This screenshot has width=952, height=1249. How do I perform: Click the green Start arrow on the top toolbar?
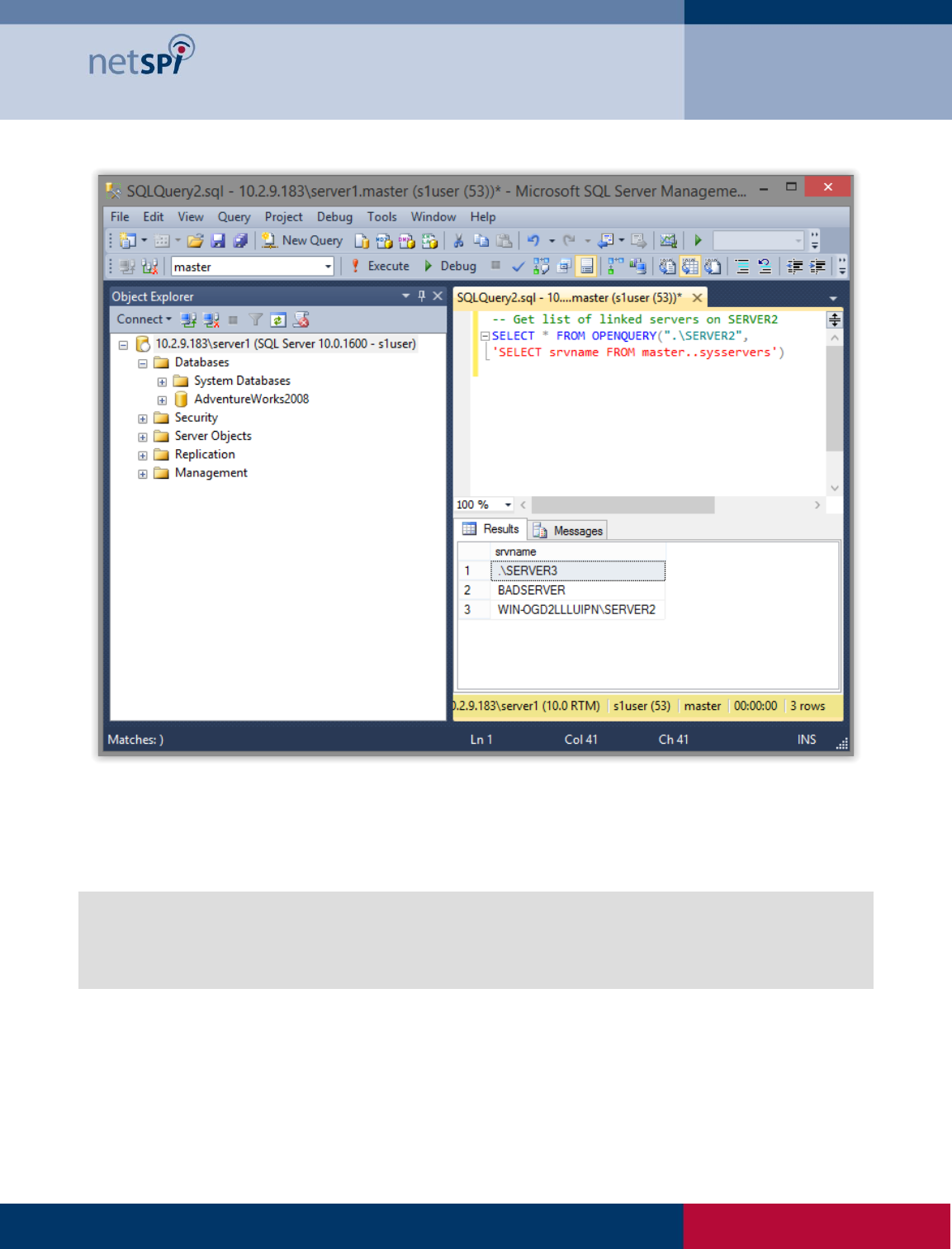(698, 241)
